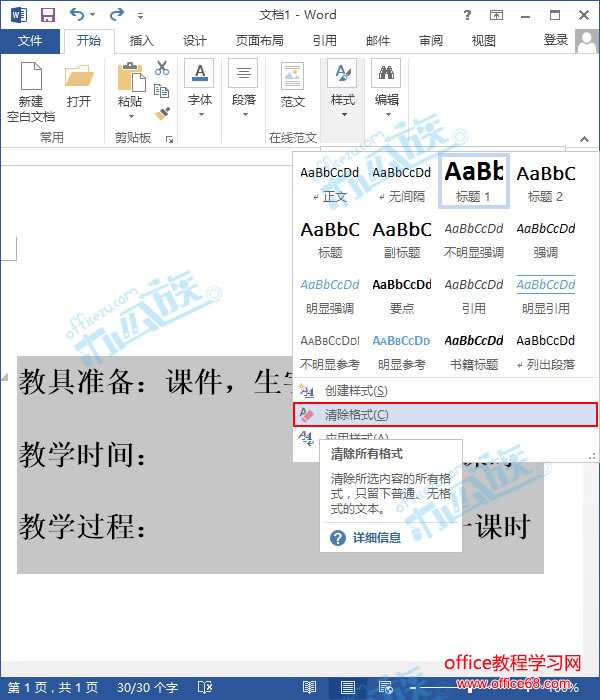
Task: Switch to the 设计 Design tab
Action: [x=195, y=41]
